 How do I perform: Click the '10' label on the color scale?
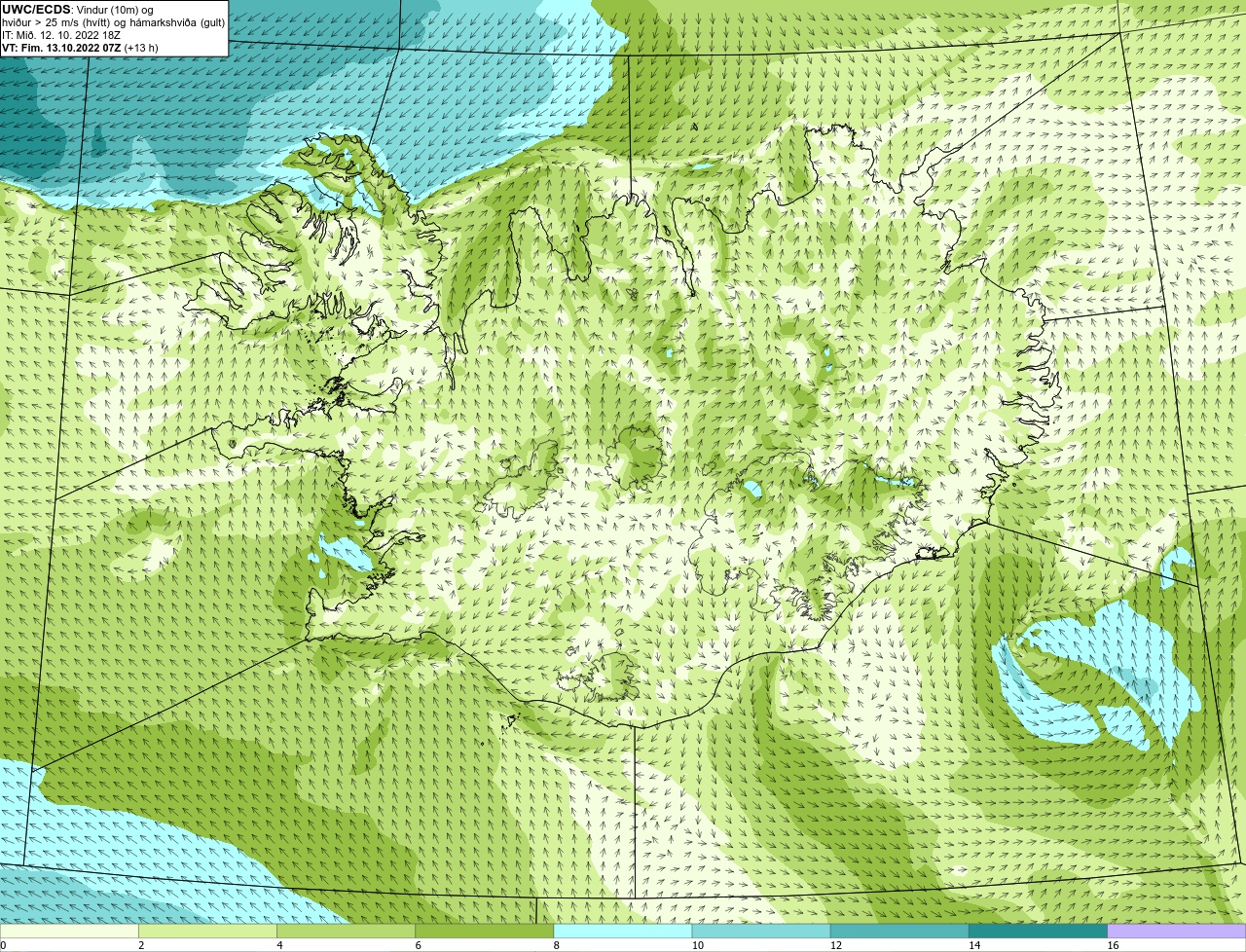[x=697, y=945]
